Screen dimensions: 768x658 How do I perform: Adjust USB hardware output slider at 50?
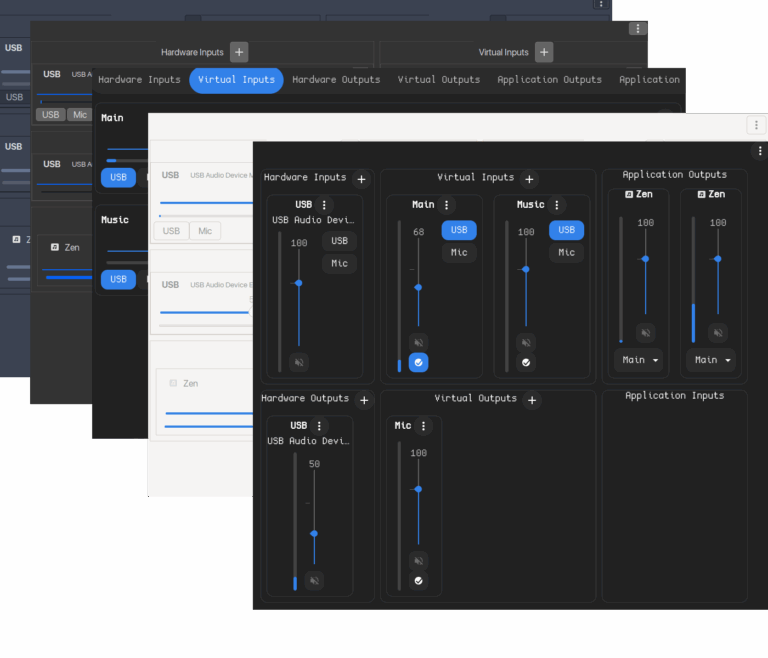click(314, 534)
